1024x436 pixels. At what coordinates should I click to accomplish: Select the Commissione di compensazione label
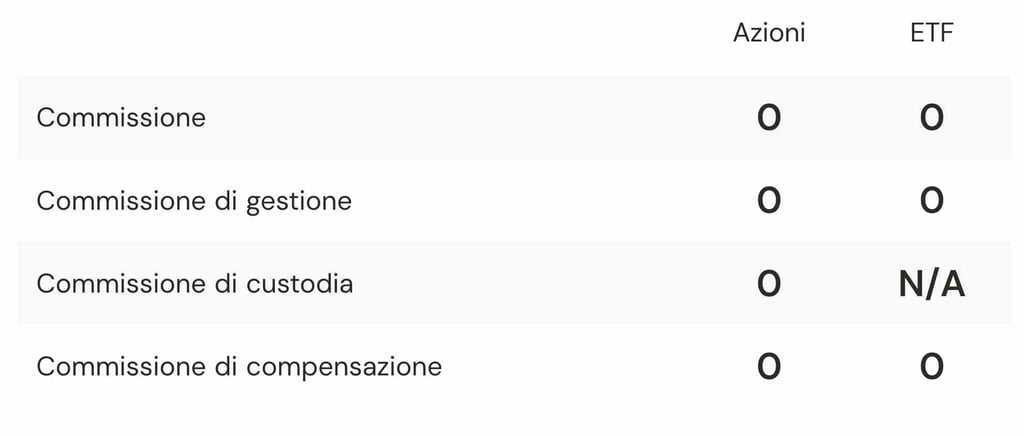tap(239, 366)
